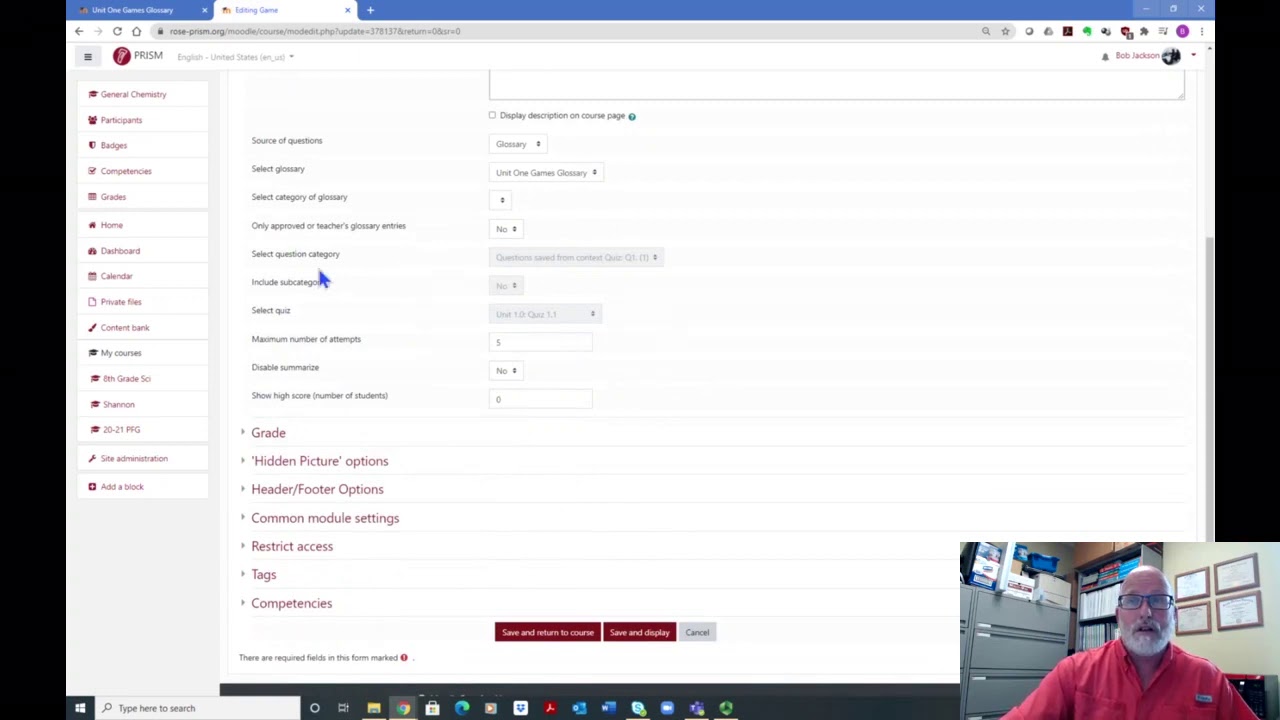The image size is (1280, 720).
Task: Open the notifications bell icon
Action: pyautogui.click(x=1105, y=56)
